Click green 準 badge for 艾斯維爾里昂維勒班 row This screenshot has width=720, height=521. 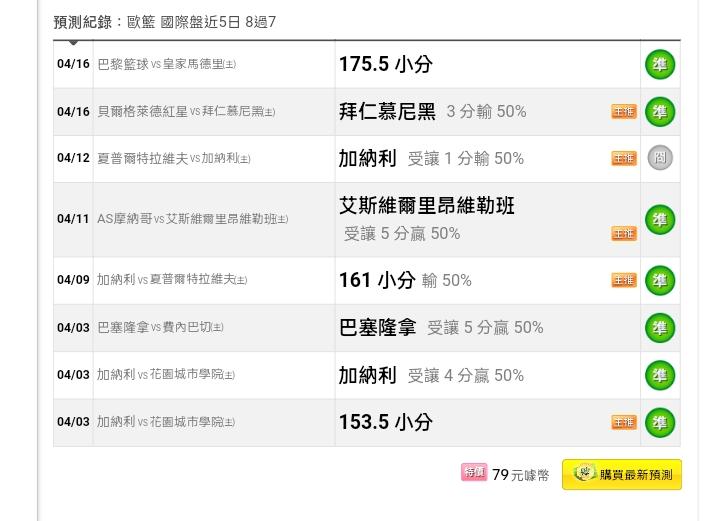[x=660, y=219]
